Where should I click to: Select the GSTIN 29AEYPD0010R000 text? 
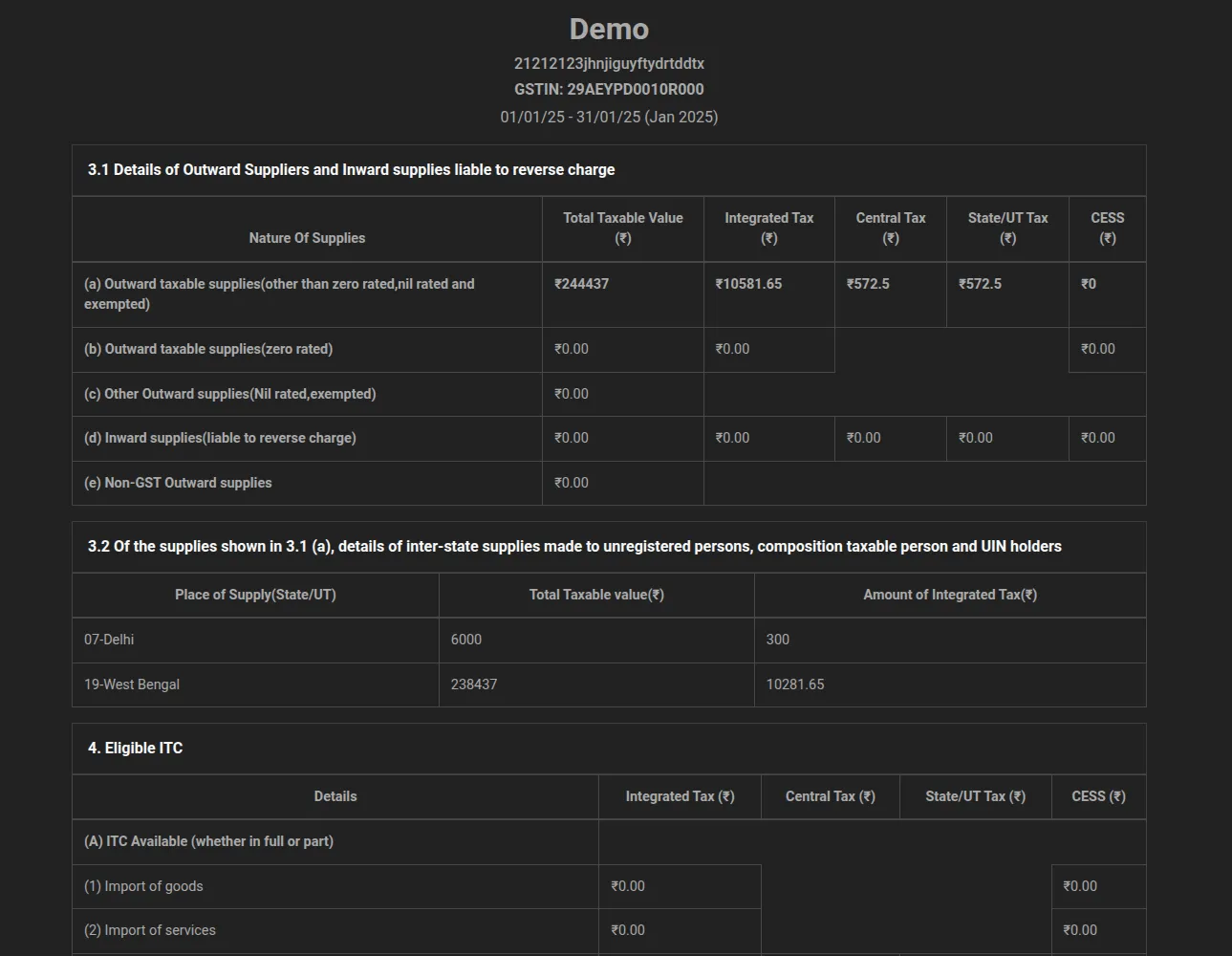pos(609,90)
